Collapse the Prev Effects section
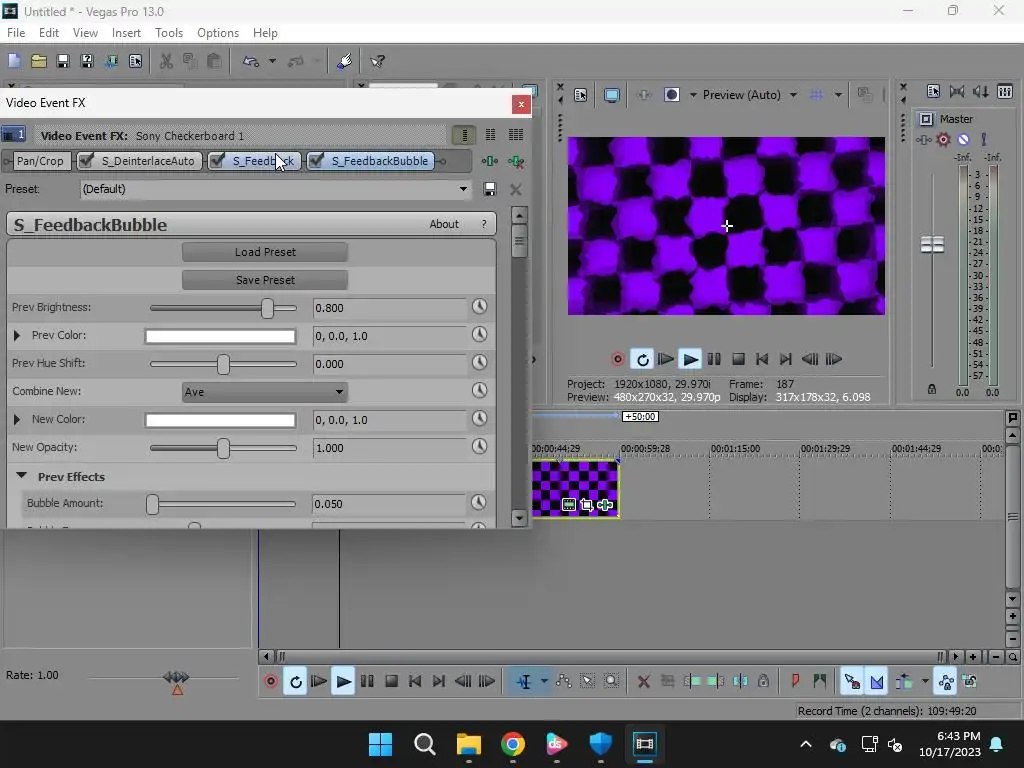Screen dimensions: 1024x768 (x=22, y=476)
